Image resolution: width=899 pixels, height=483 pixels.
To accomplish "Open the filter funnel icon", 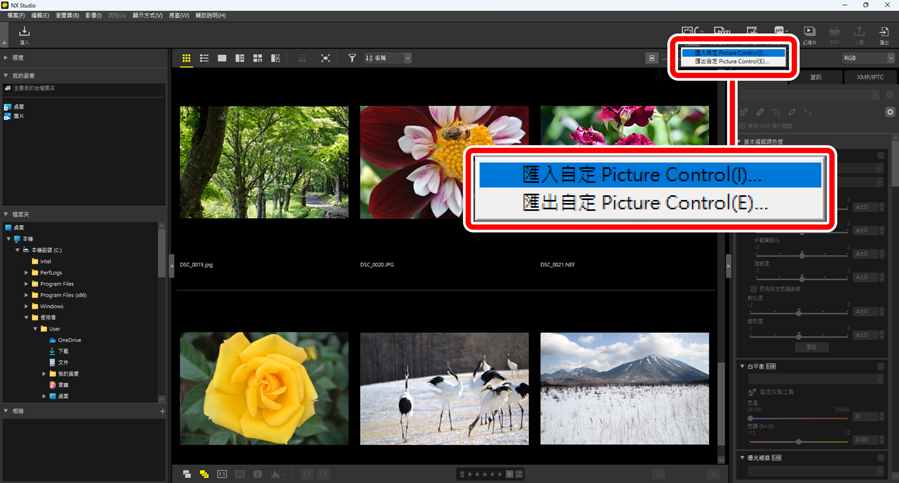I will pyautogui.click(x=352, y=59).
